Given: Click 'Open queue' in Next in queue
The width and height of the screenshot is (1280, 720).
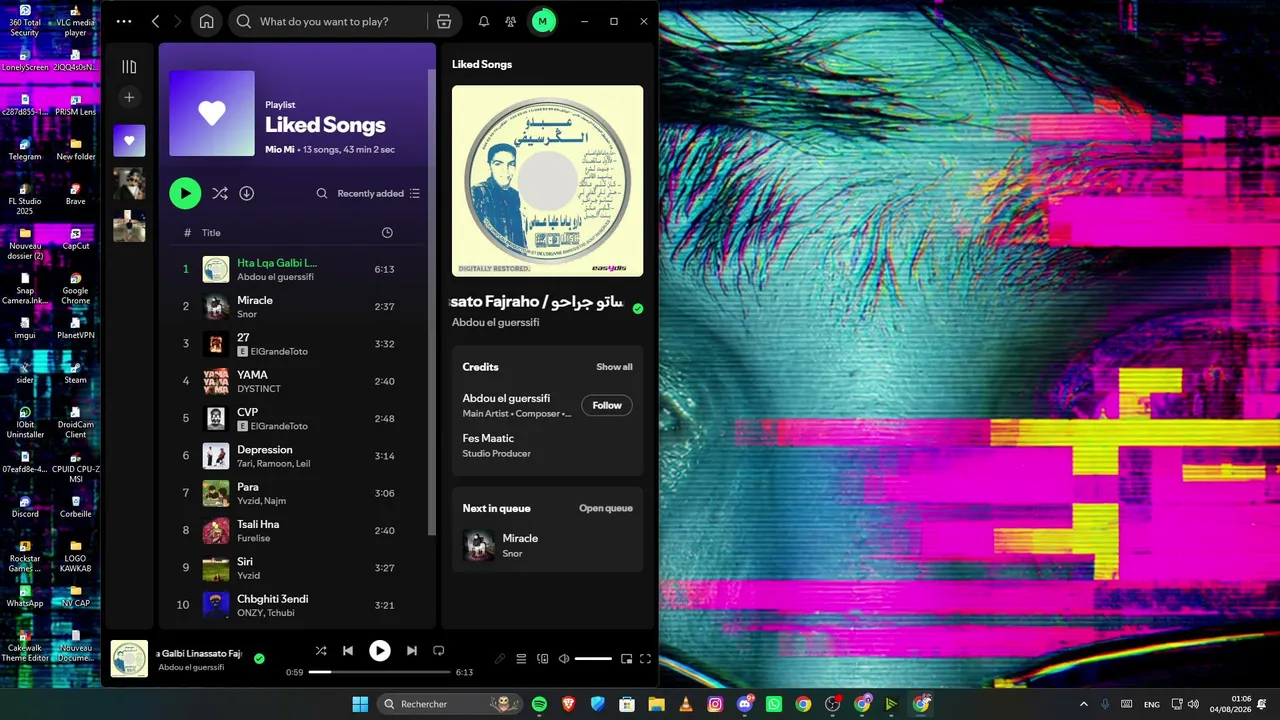Looking at the screenshot, I should (x=606, y=508).
